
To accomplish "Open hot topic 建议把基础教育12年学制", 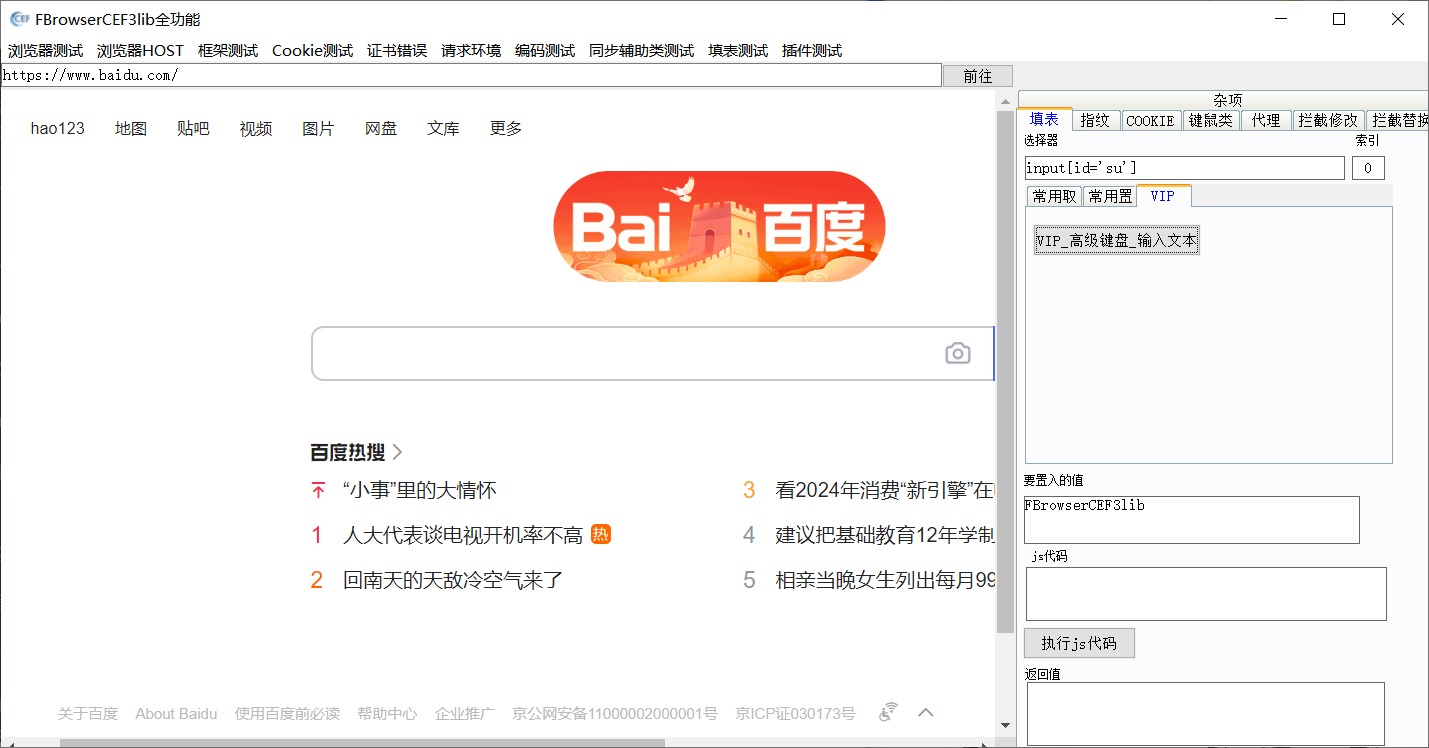I will (885, 535).
